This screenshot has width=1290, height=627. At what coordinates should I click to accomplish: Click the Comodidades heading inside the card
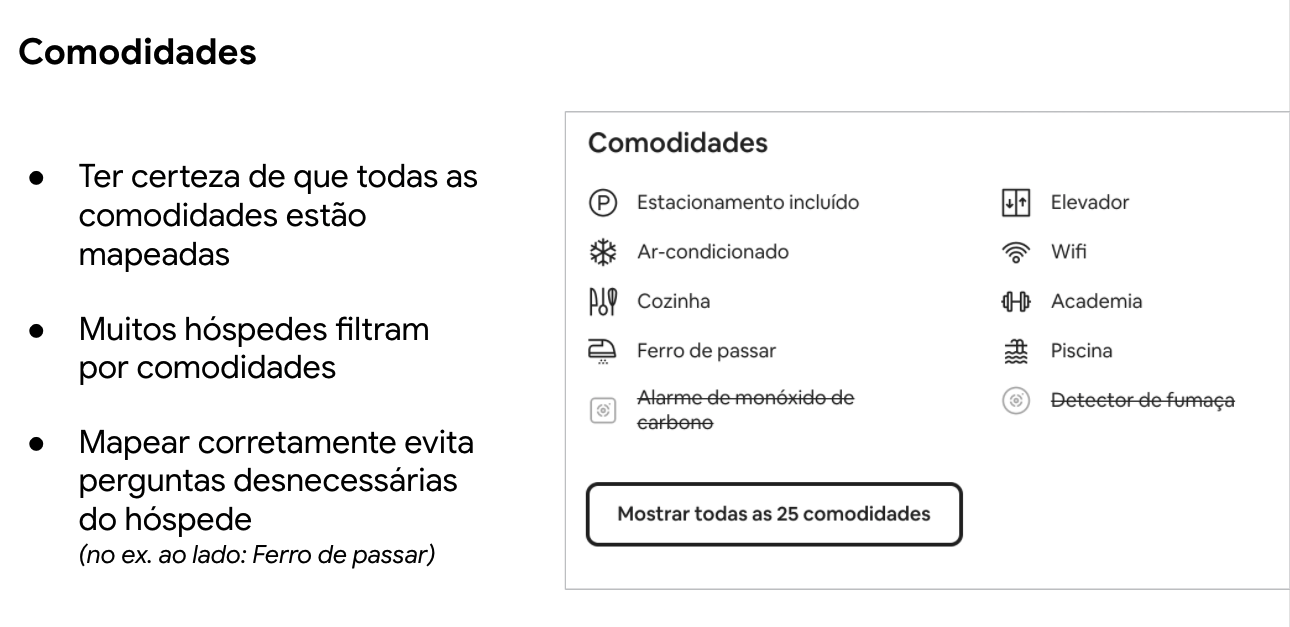coord(677,143)
